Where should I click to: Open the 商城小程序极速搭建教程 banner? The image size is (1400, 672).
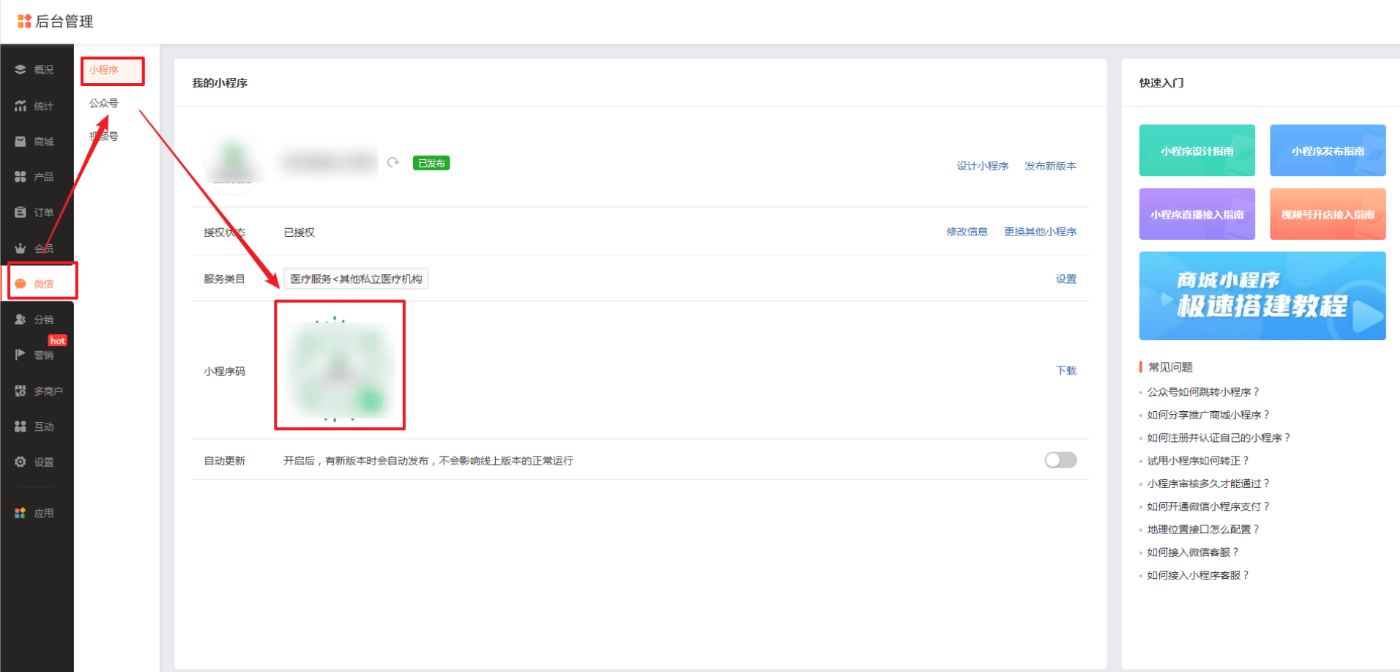click(1262, 296)
